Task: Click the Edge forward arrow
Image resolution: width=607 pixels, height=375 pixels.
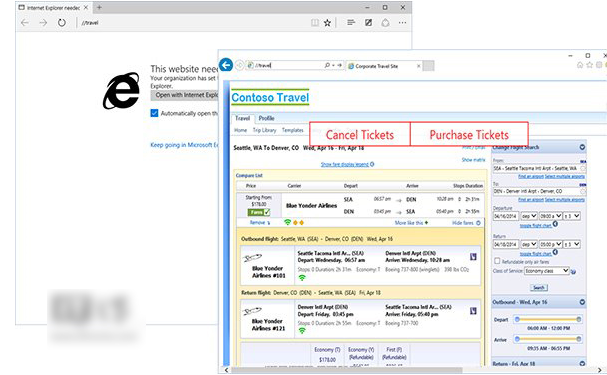Action: [x=43, y=23]
